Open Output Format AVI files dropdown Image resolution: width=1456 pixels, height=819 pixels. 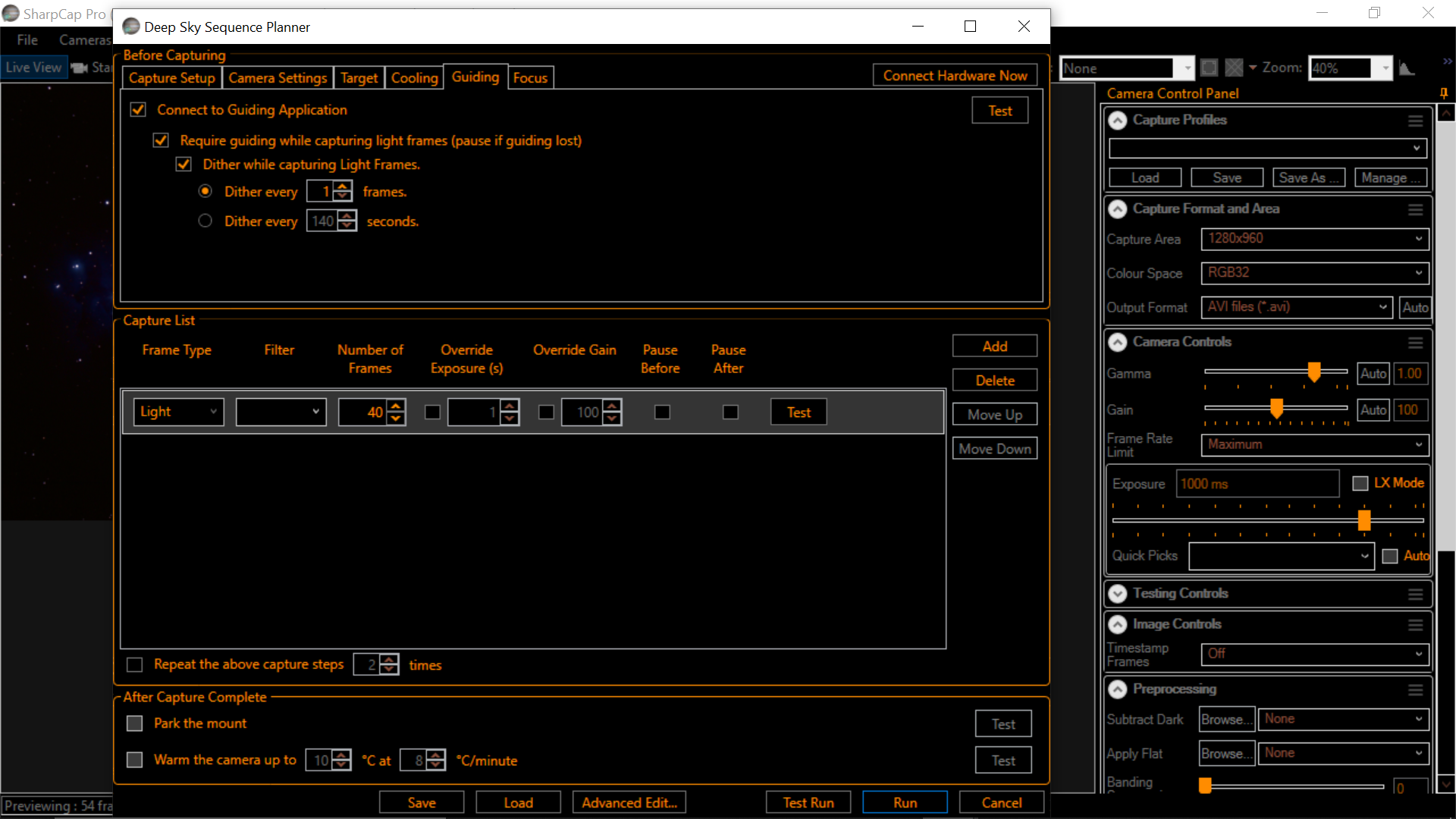(x=1297, y=307)
